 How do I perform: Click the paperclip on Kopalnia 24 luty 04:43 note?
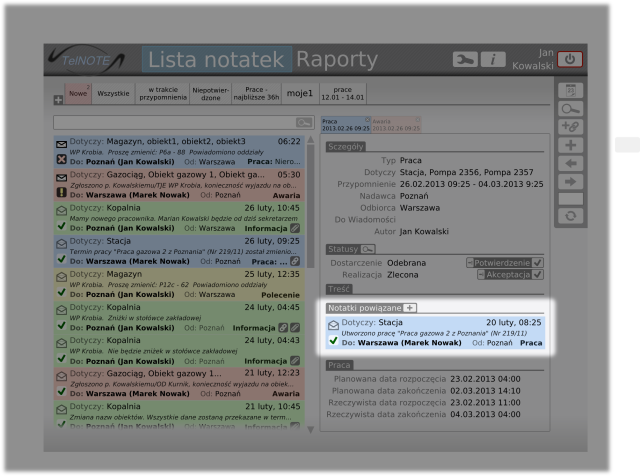(295, 361)
